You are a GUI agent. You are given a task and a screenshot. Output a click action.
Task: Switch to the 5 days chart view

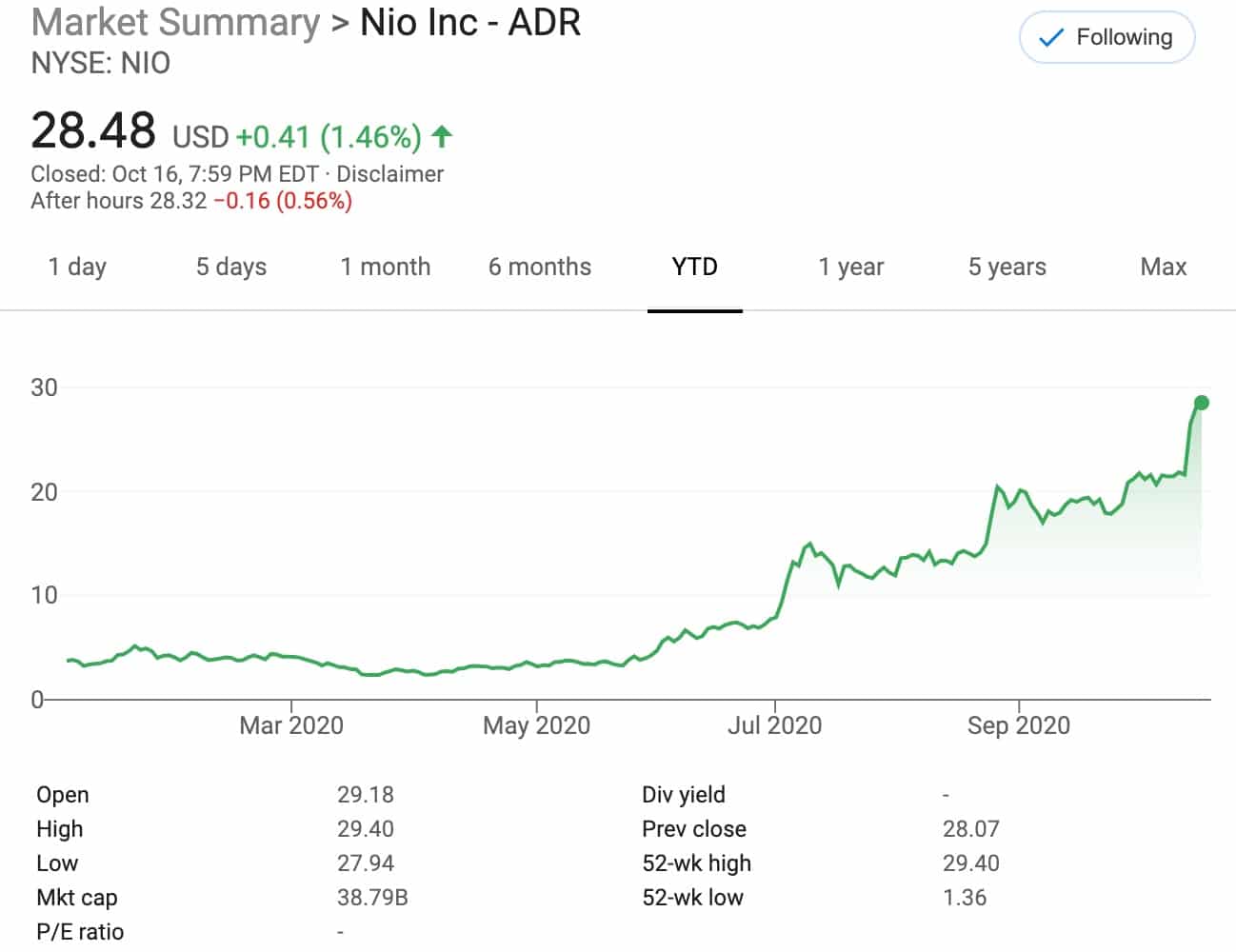tap(229, 268)
